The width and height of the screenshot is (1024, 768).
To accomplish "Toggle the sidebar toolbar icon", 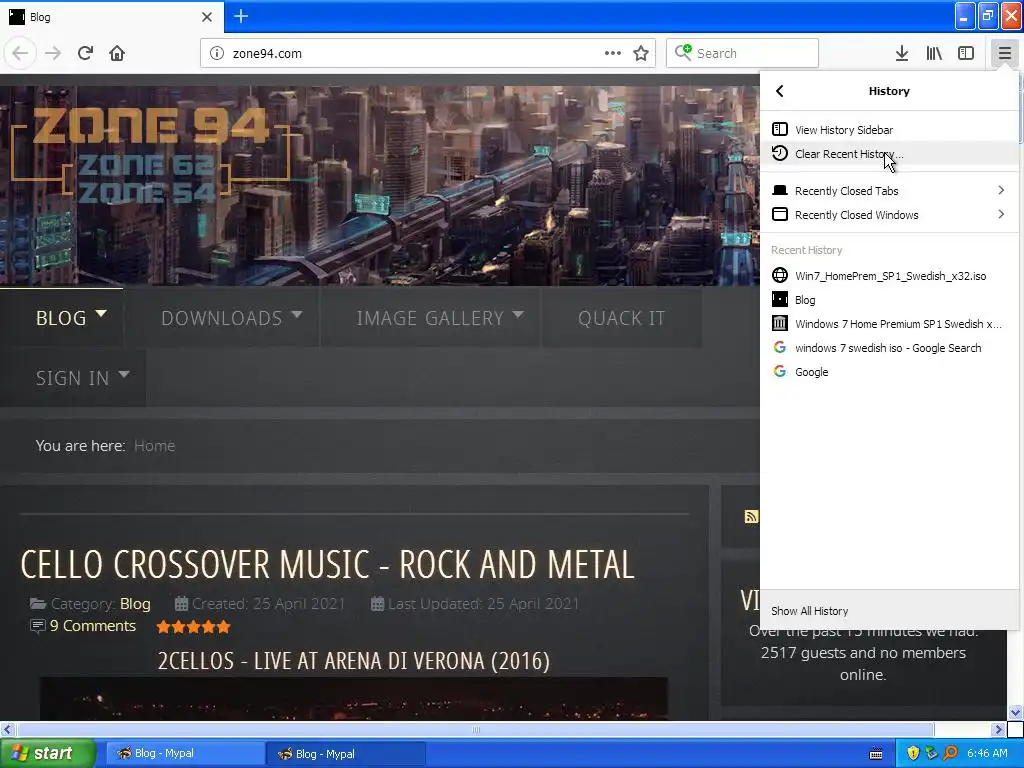I will click(966, 53).
